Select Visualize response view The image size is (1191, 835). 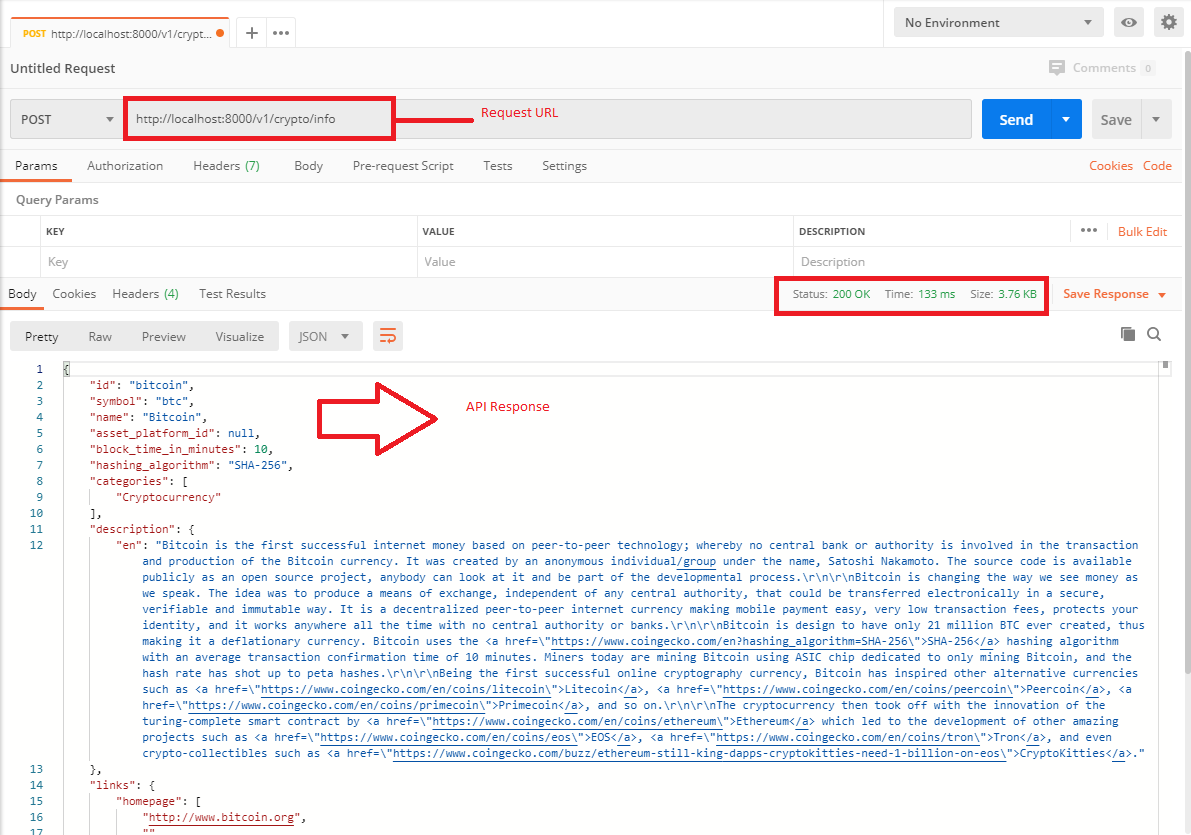click(x=239, y=337)
